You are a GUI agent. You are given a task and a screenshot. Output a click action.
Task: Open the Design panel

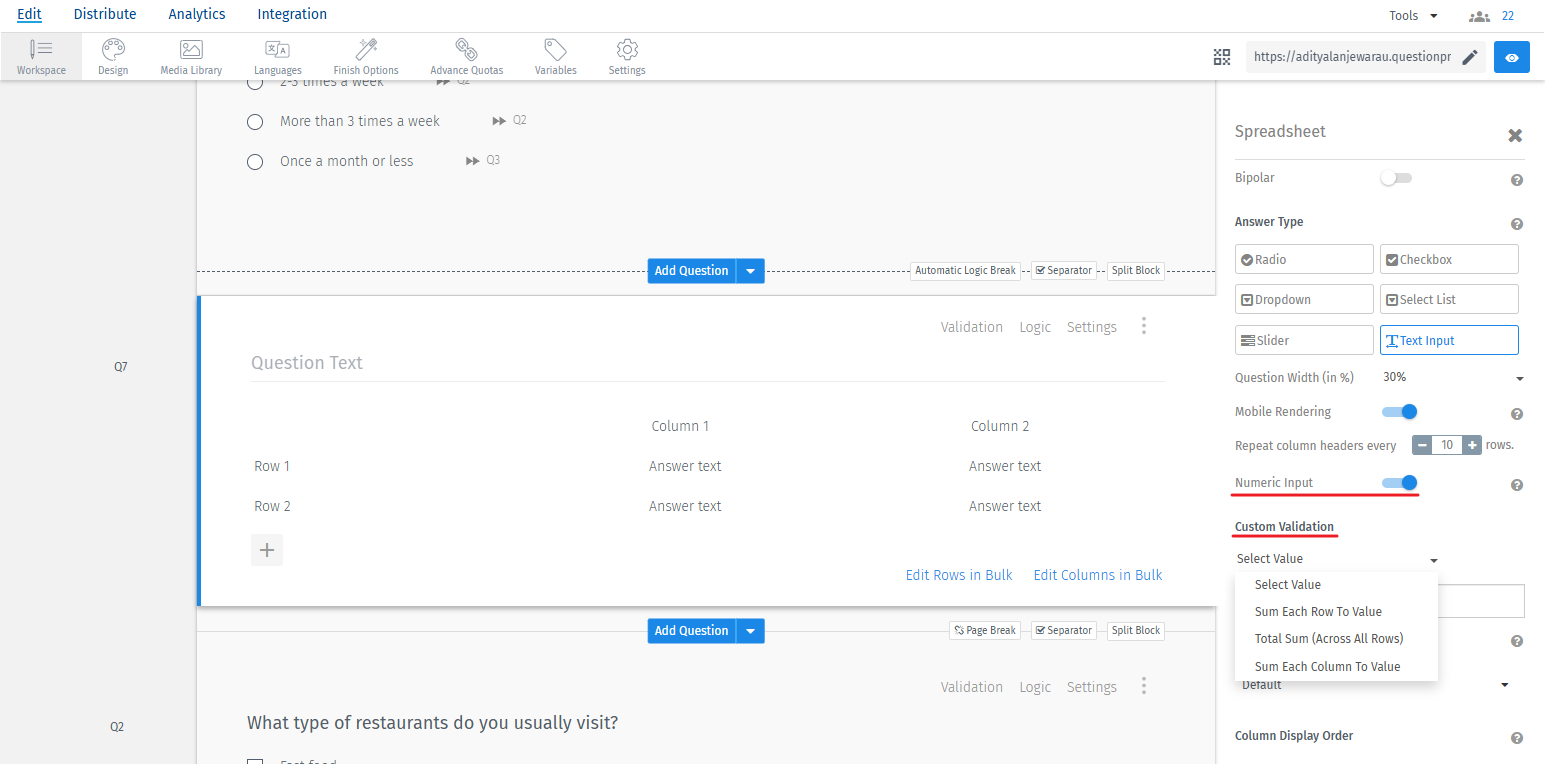[x=113, y=57]
